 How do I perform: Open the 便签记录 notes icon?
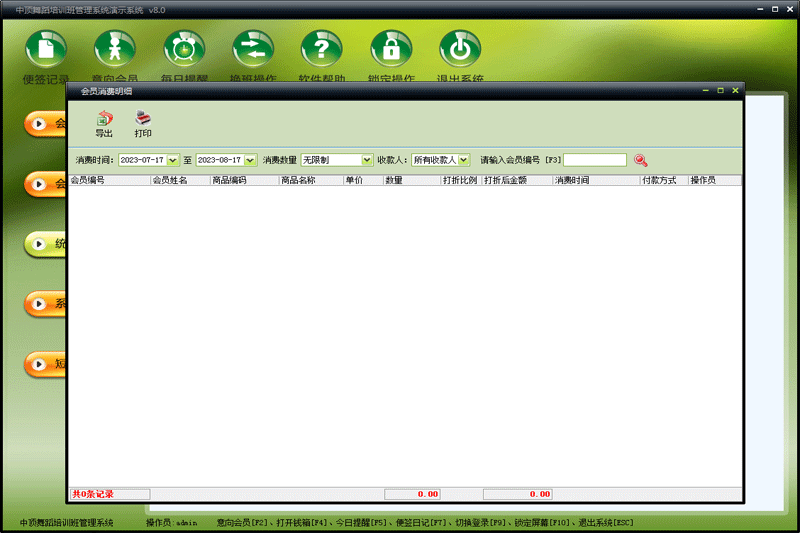tap(46, 49)
